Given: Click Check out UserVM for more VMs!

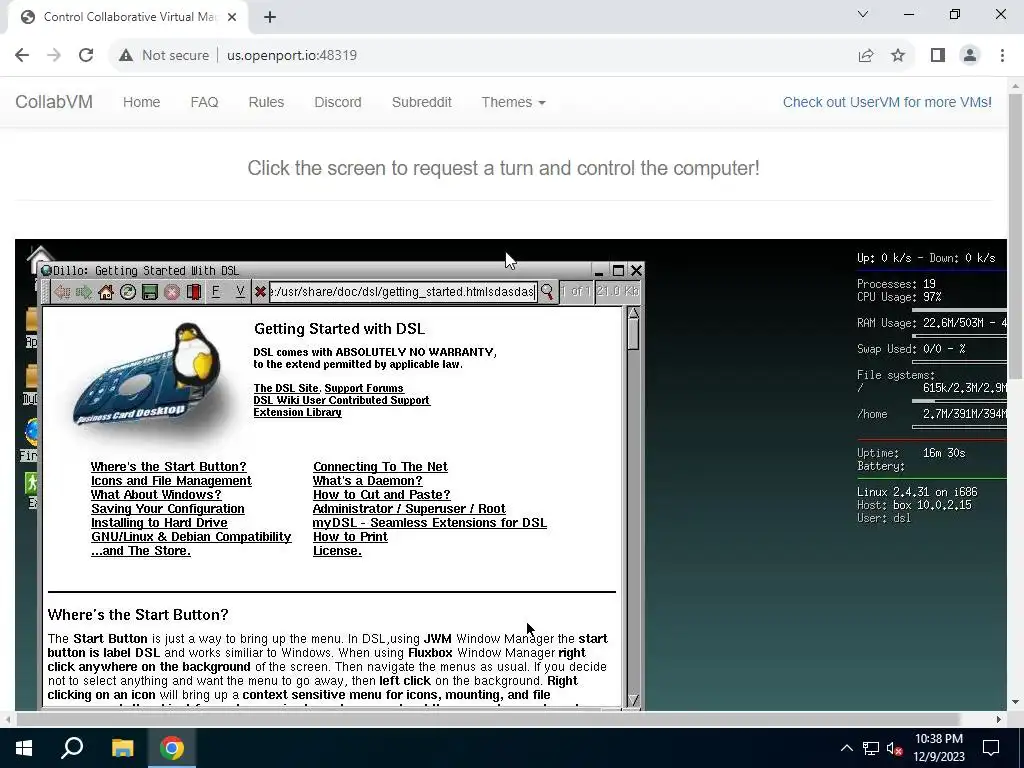Looking at the screenshot, I should [x=887, y=102].
